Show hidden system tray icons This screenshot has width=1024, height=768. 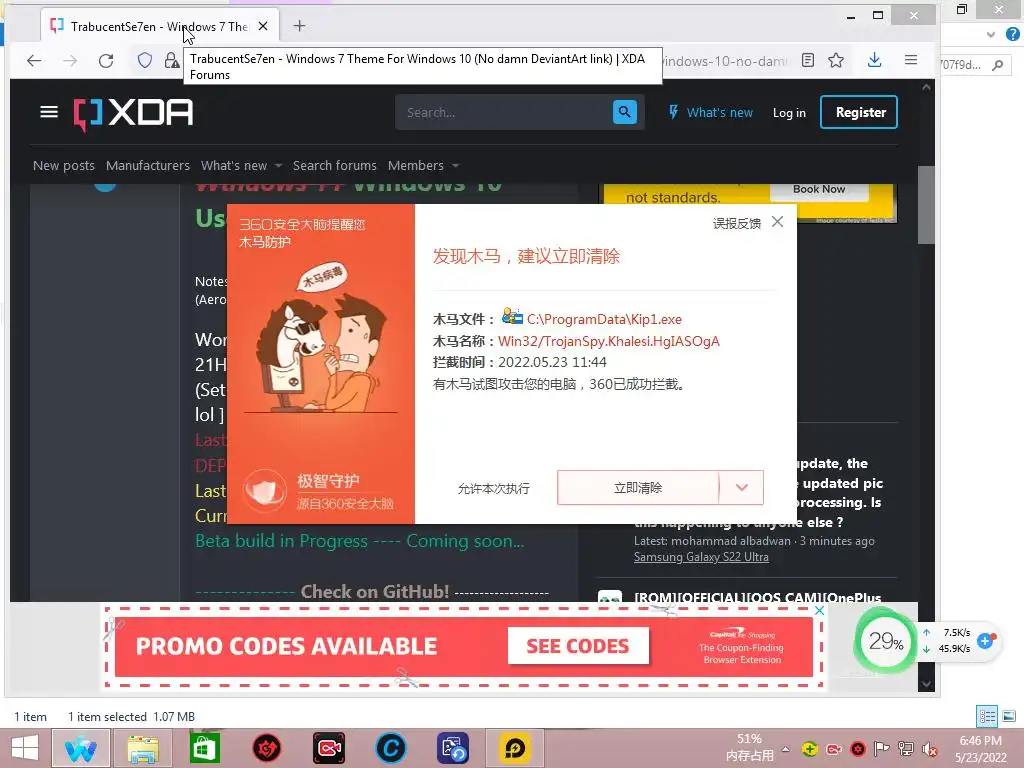(786, 749)
